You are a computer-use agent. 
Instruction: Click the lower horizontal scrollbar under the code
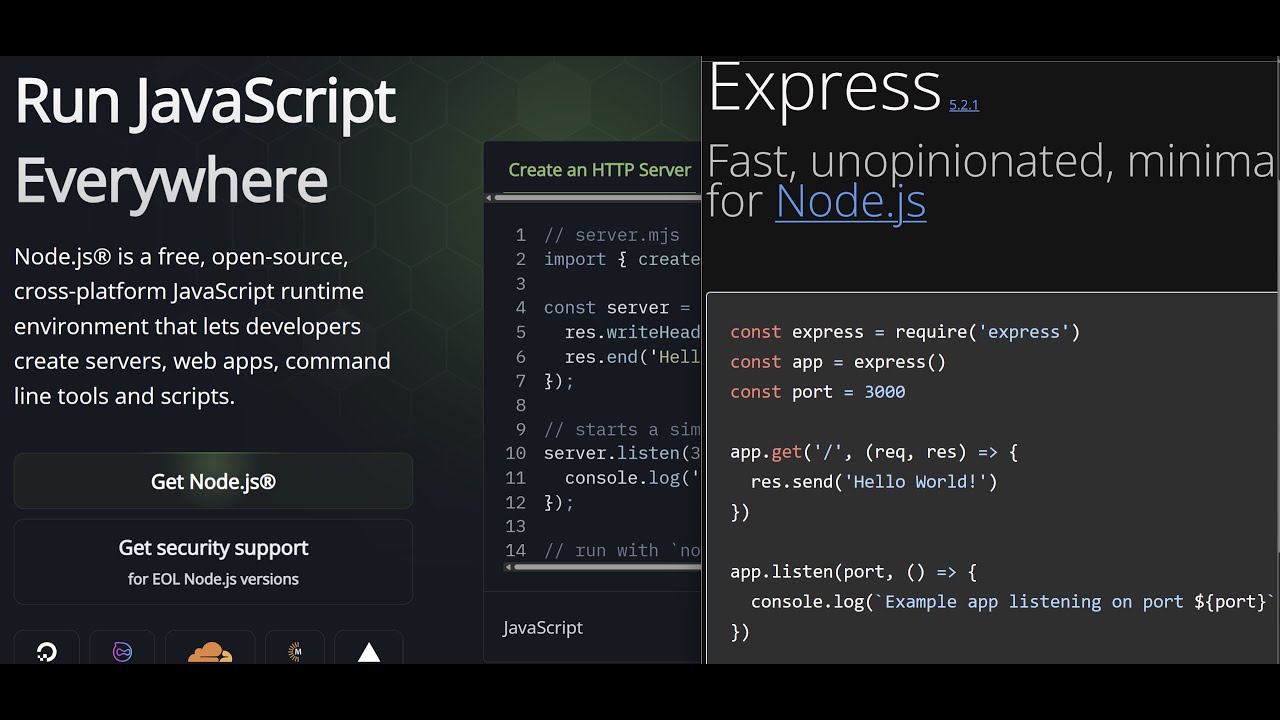609,567
